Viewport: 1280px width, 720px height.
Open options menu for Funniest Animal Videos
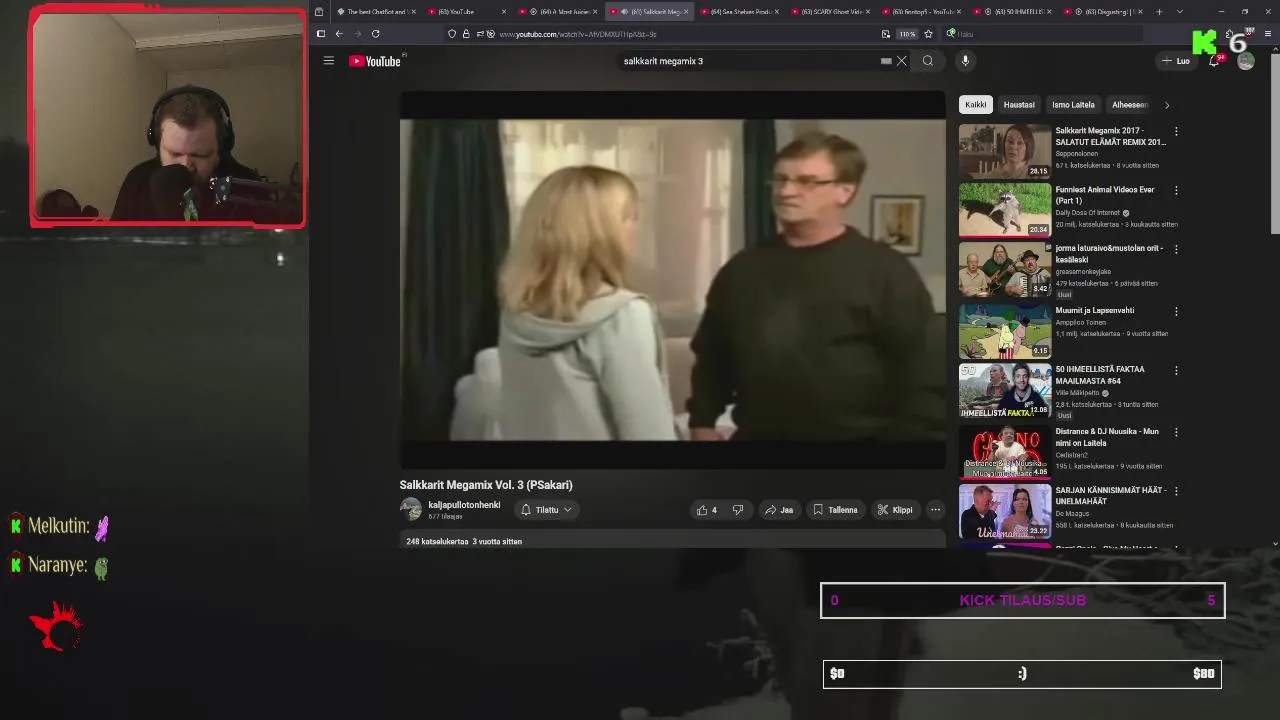pos(1176,190)
